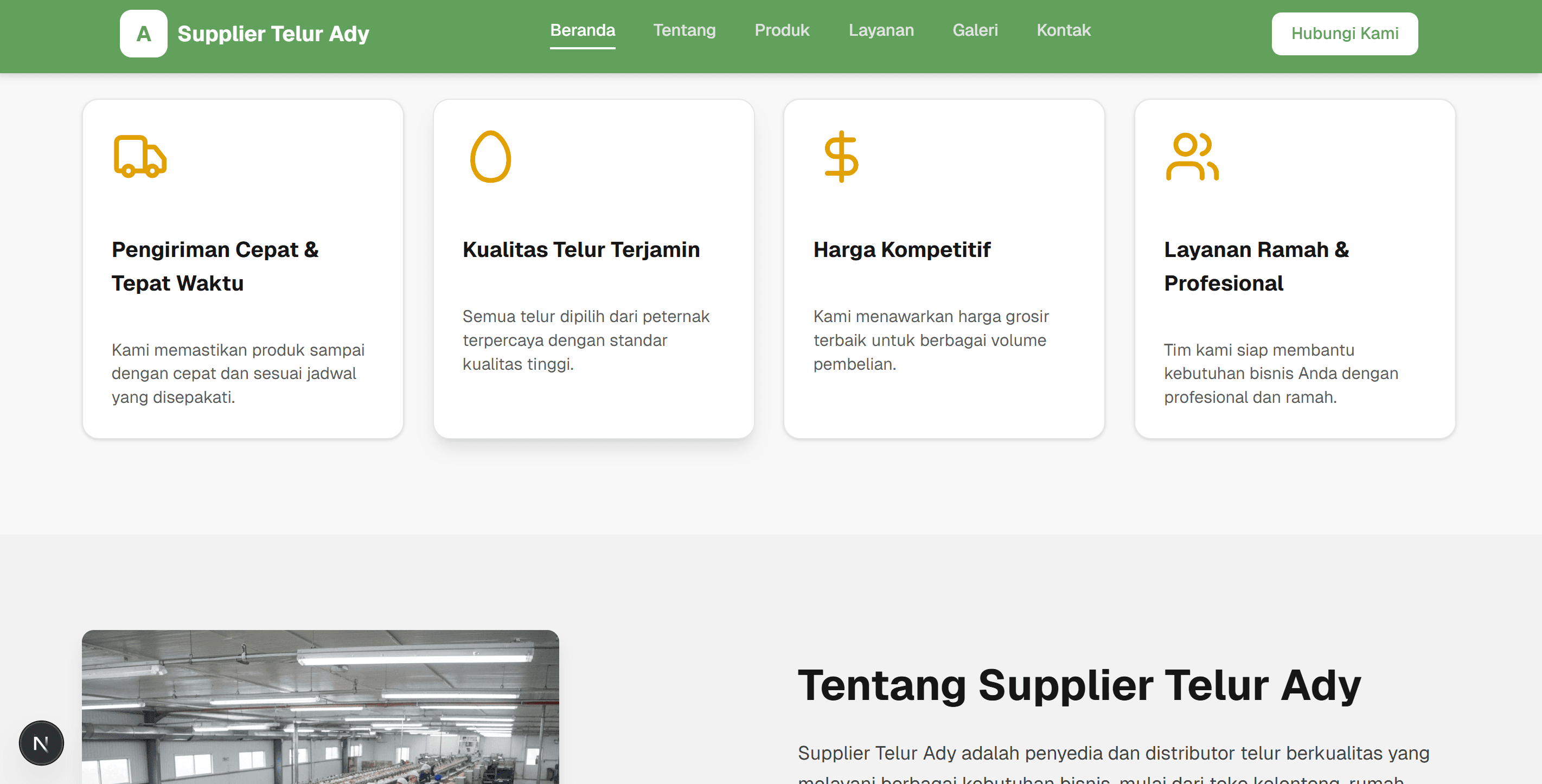The image size is (1542, 784).
Task: Click the truck delivery icon
Action: point(140,157)
